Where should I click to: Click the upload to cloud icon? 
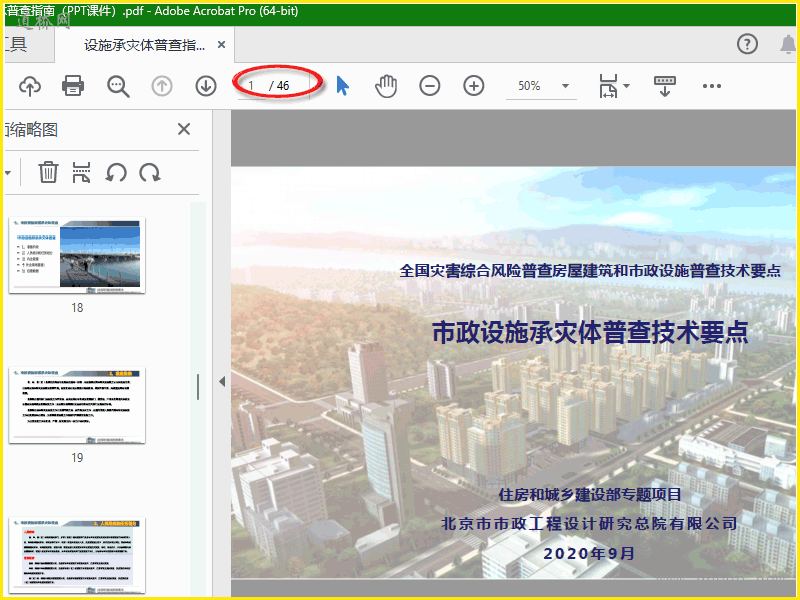(x=30, y=86)
